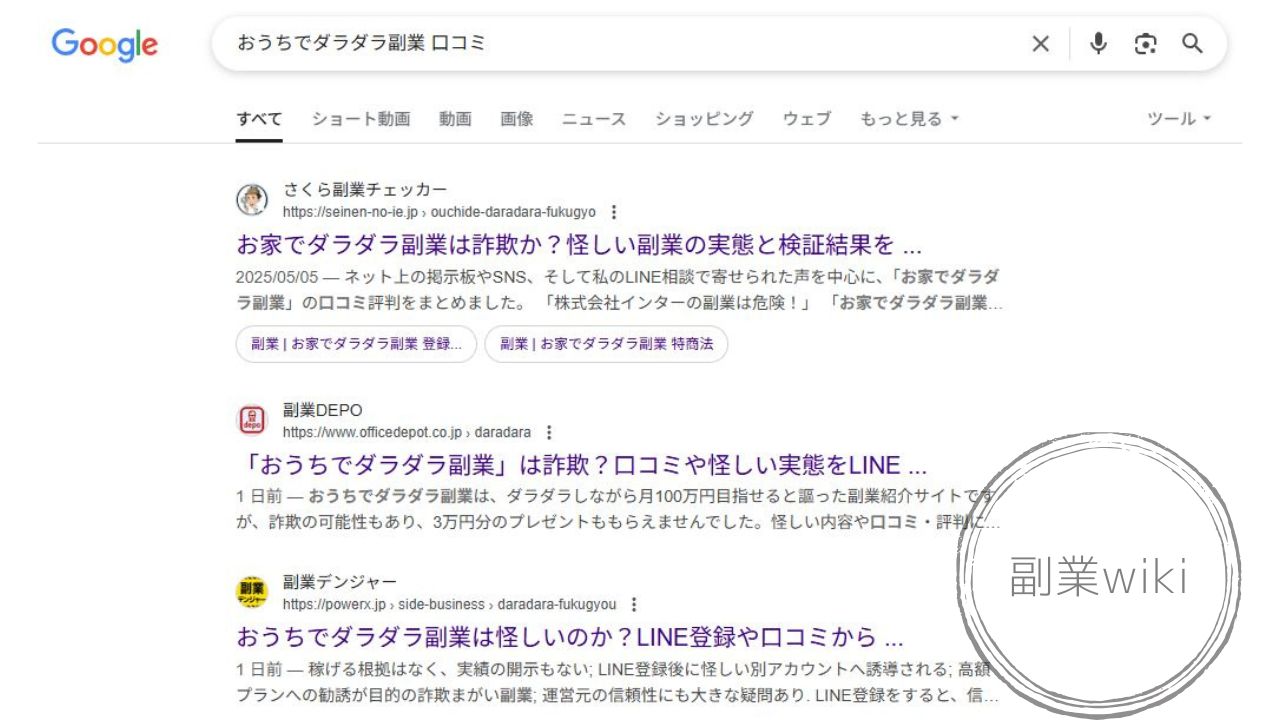
Task: Click the 副業デンジャー site name
Action: (340, 582)
